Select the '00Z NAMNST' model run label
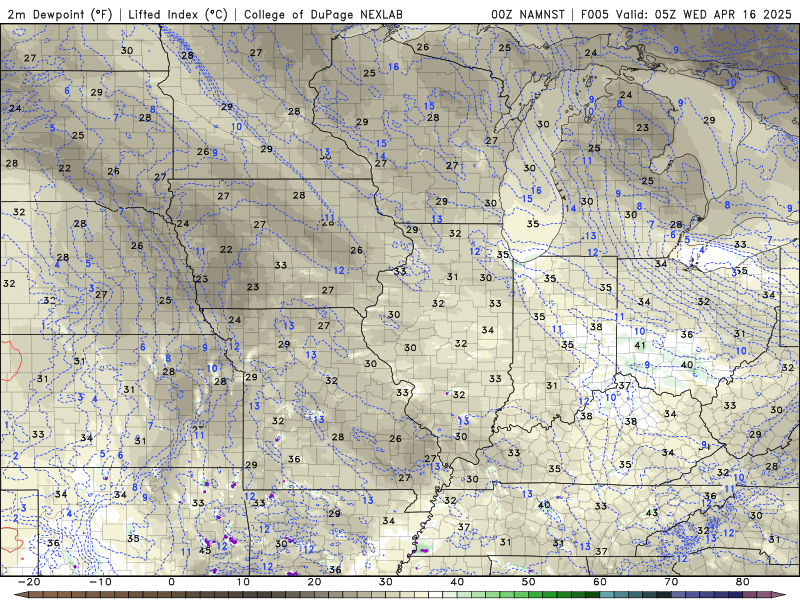Image resolution: width=800 pixels, height=600 pixels. click(528, 14)
